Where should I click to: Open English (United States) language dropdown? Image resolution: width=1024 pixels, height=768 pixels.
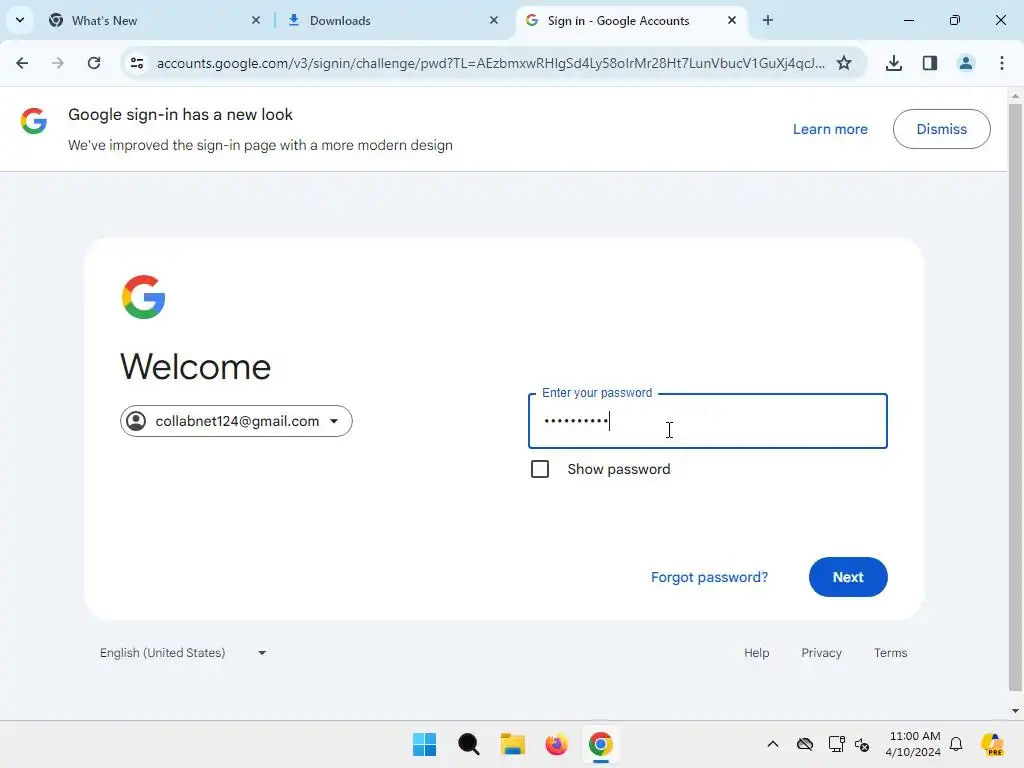point(183,653)
